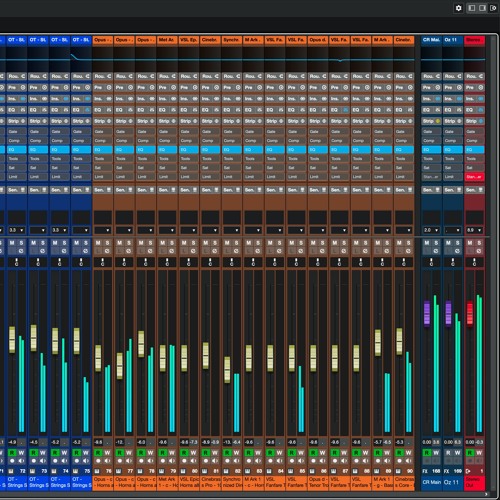Viewport: 500px width, 500px height.
Task: Open latency dropdown showing 3.3 on channel 72
Action: tap(17, 230)
